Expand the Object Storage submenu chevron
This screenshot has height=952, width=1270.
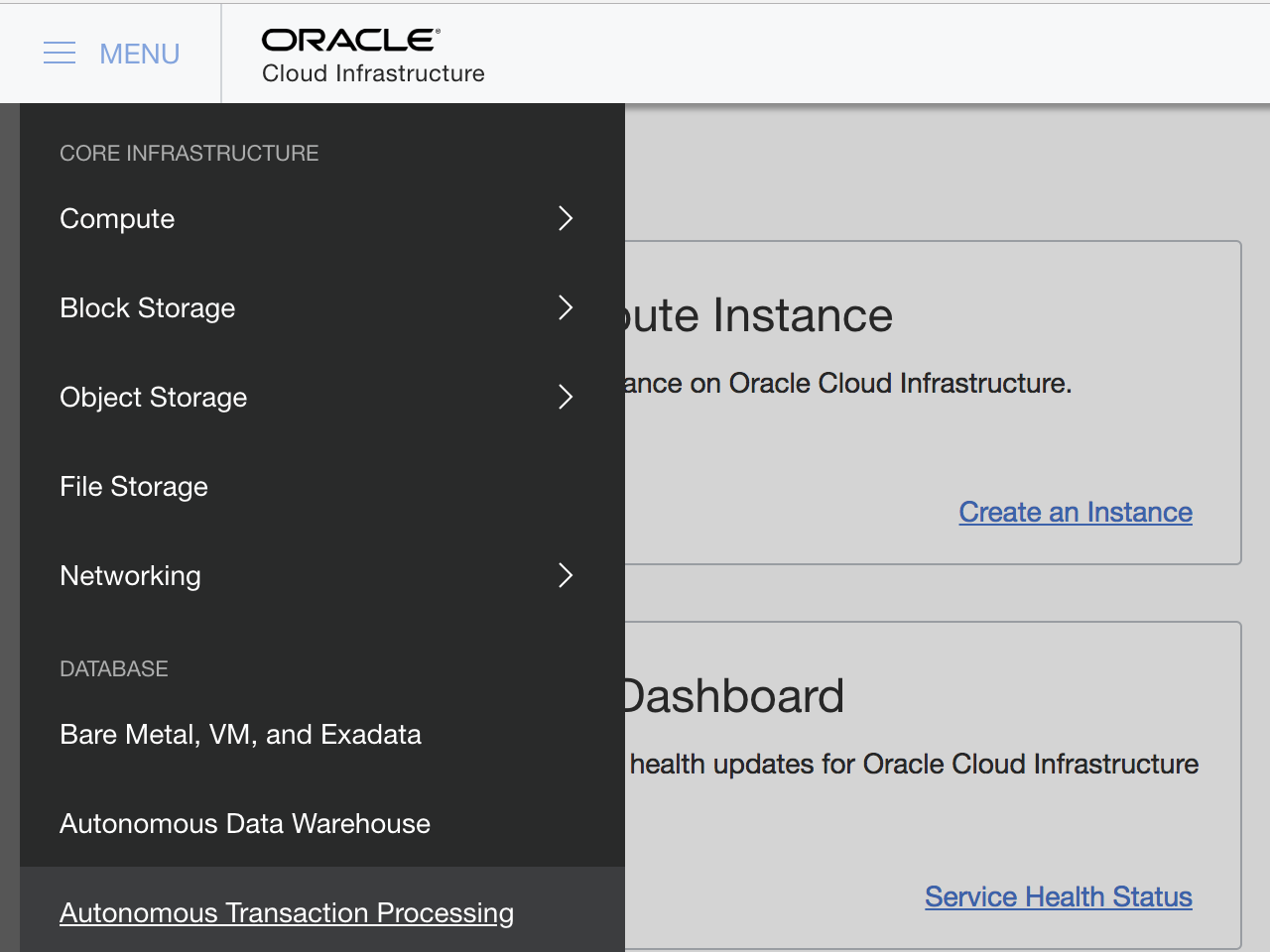tap(566, 397)
